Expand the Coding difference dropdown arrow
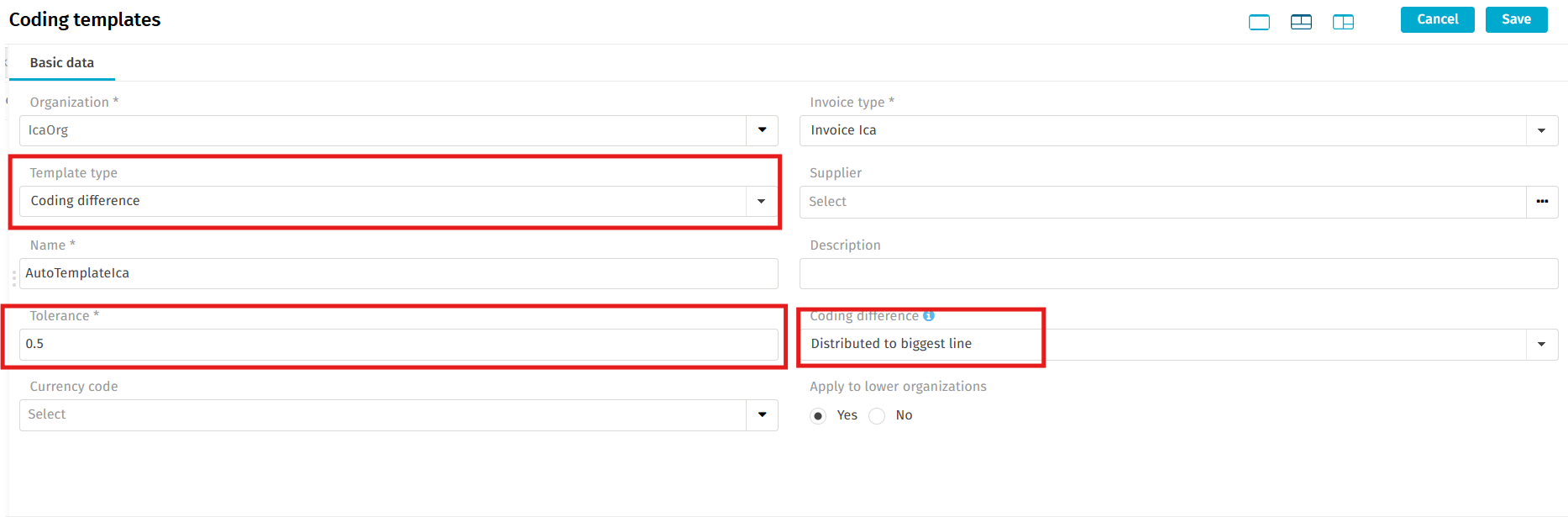Viewport: 1568px width, 517px height. pyautogui.click(x=1541, y=345)
